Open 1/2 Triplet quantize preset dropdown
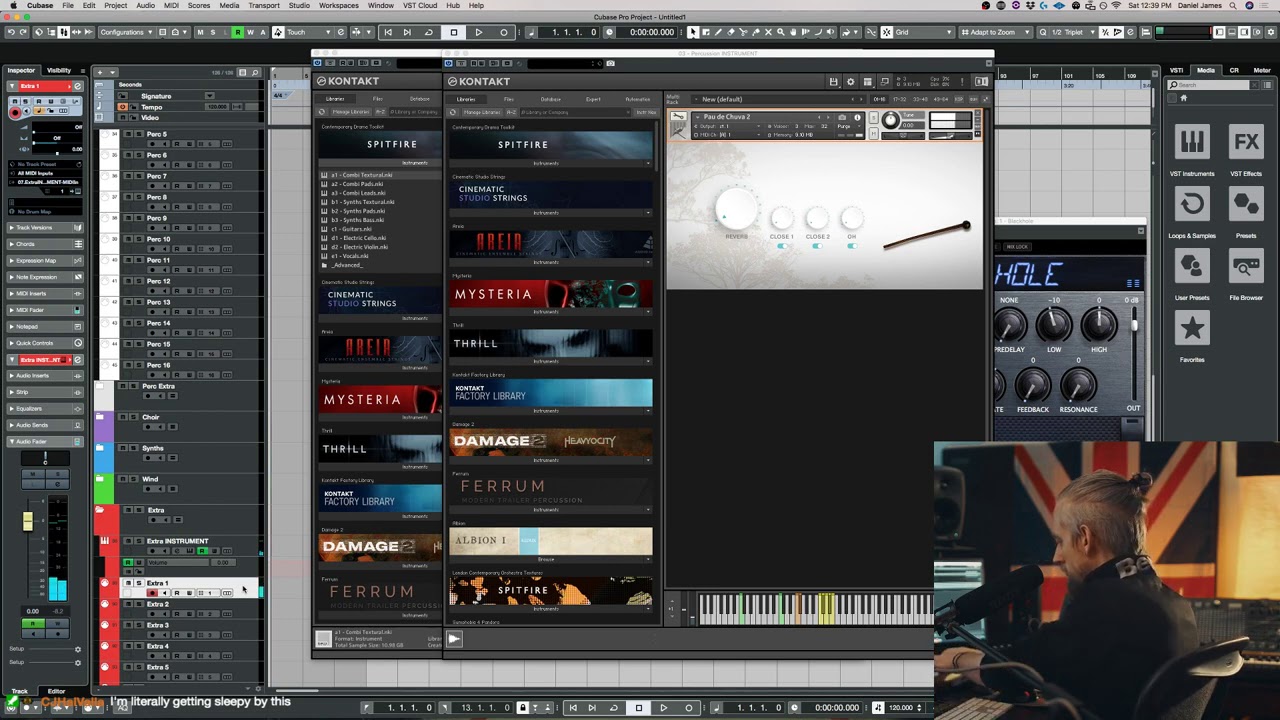Viewport: 1280px width, 720px height. [x=1073, y=32]
